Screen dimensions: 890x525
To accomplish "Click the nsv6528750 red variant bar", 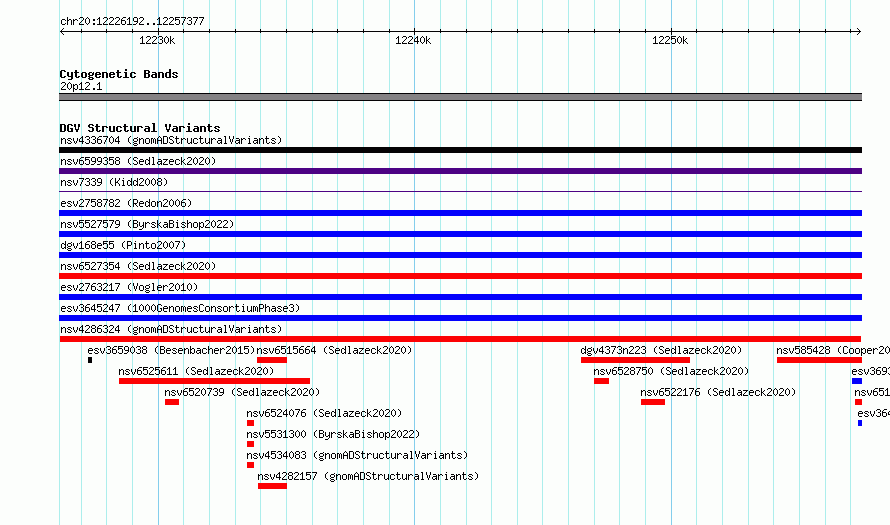I will point(602,381).
